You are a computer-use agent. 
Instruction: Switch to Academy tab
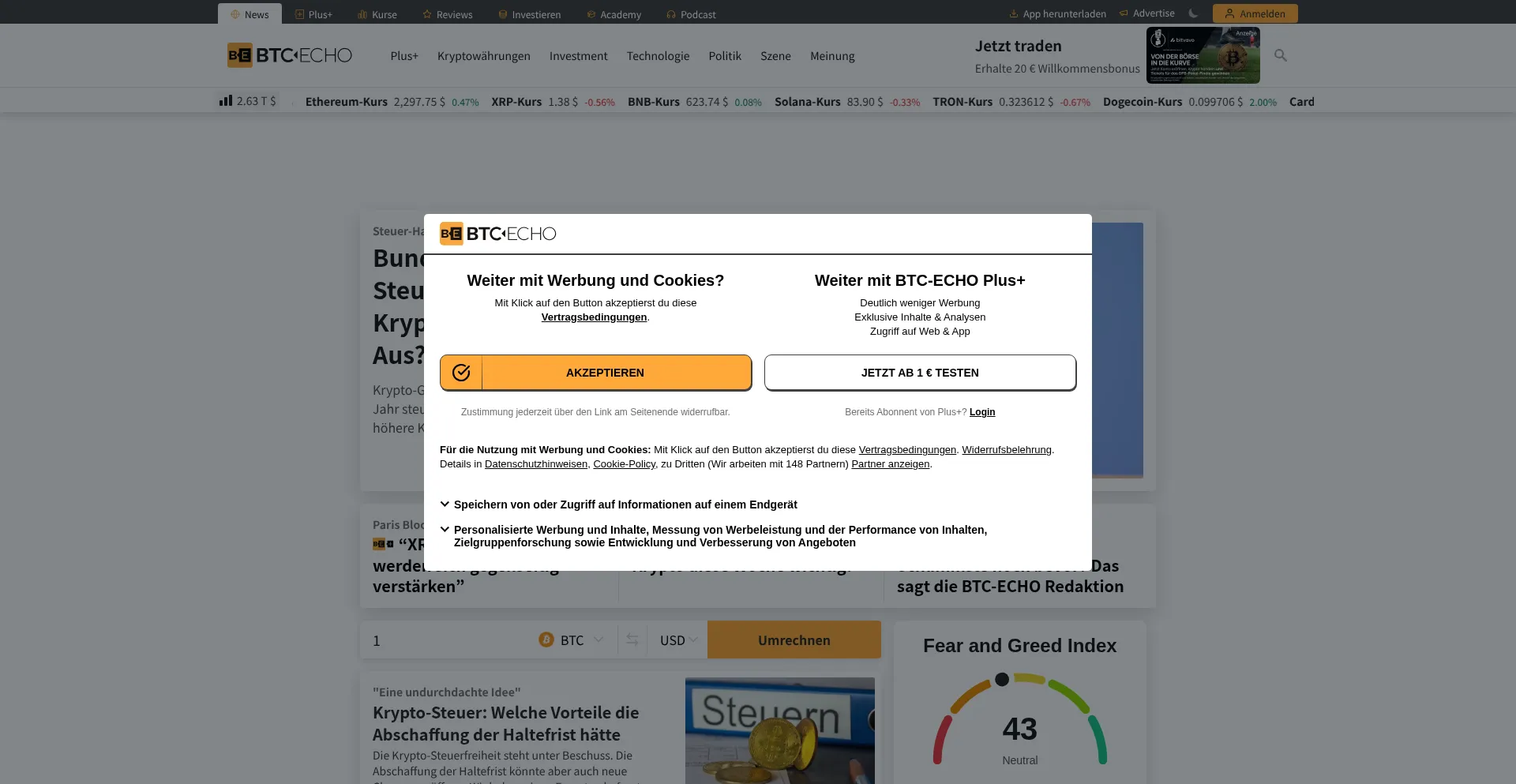pyautogui.click(x=614, y=14)
